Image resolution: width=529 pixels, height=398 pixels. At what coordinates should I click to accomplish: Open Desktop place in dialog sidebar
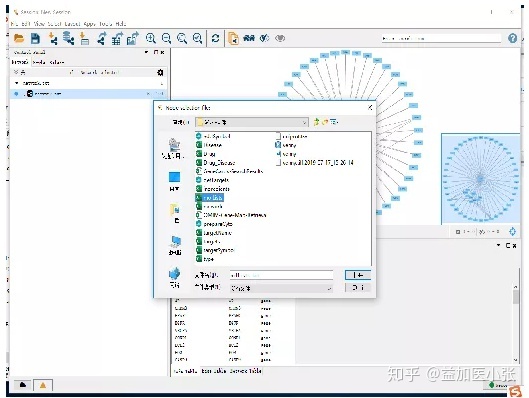(174, 182)
